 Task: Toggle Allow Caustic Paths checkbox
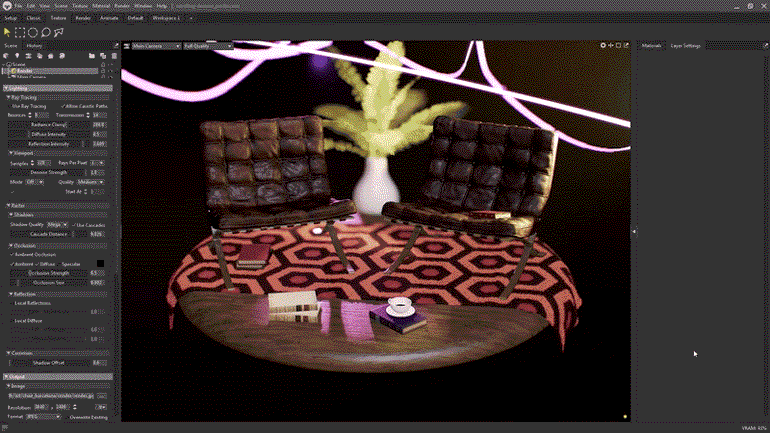click(63, 106)
